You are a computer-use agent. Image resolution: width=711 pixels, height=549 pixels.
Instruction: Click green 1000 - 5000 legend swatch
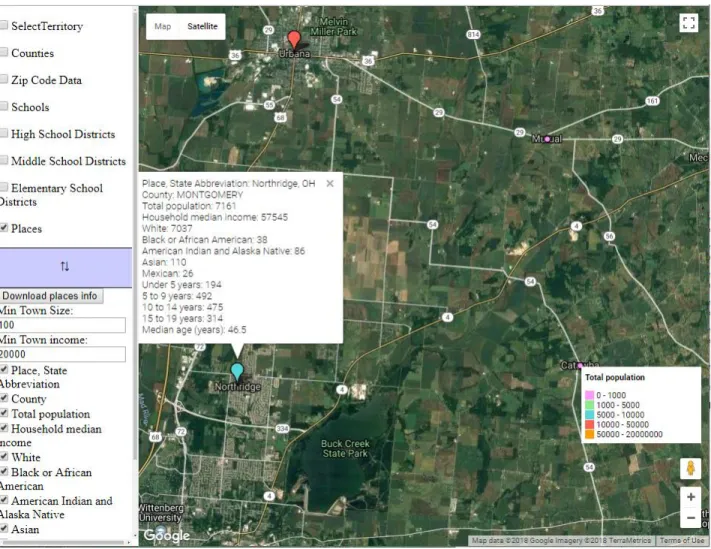[x=589, y=405]
